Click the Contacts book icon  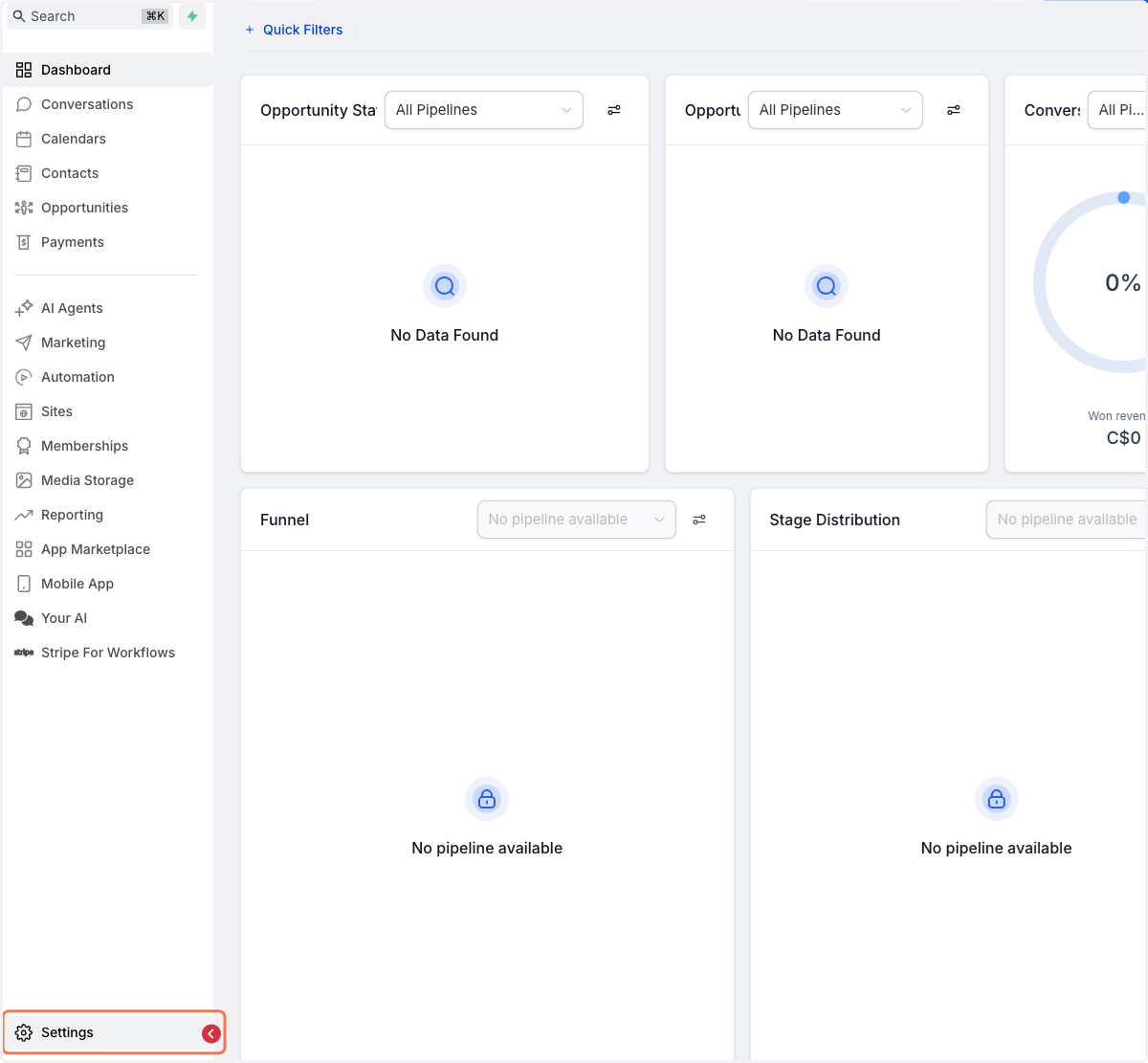point(24,173)
